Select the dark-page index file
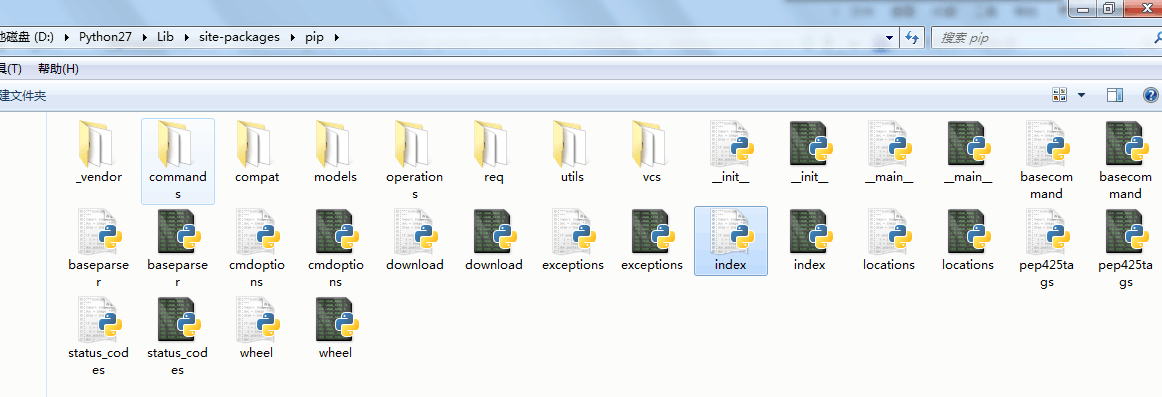 [810, 241]
